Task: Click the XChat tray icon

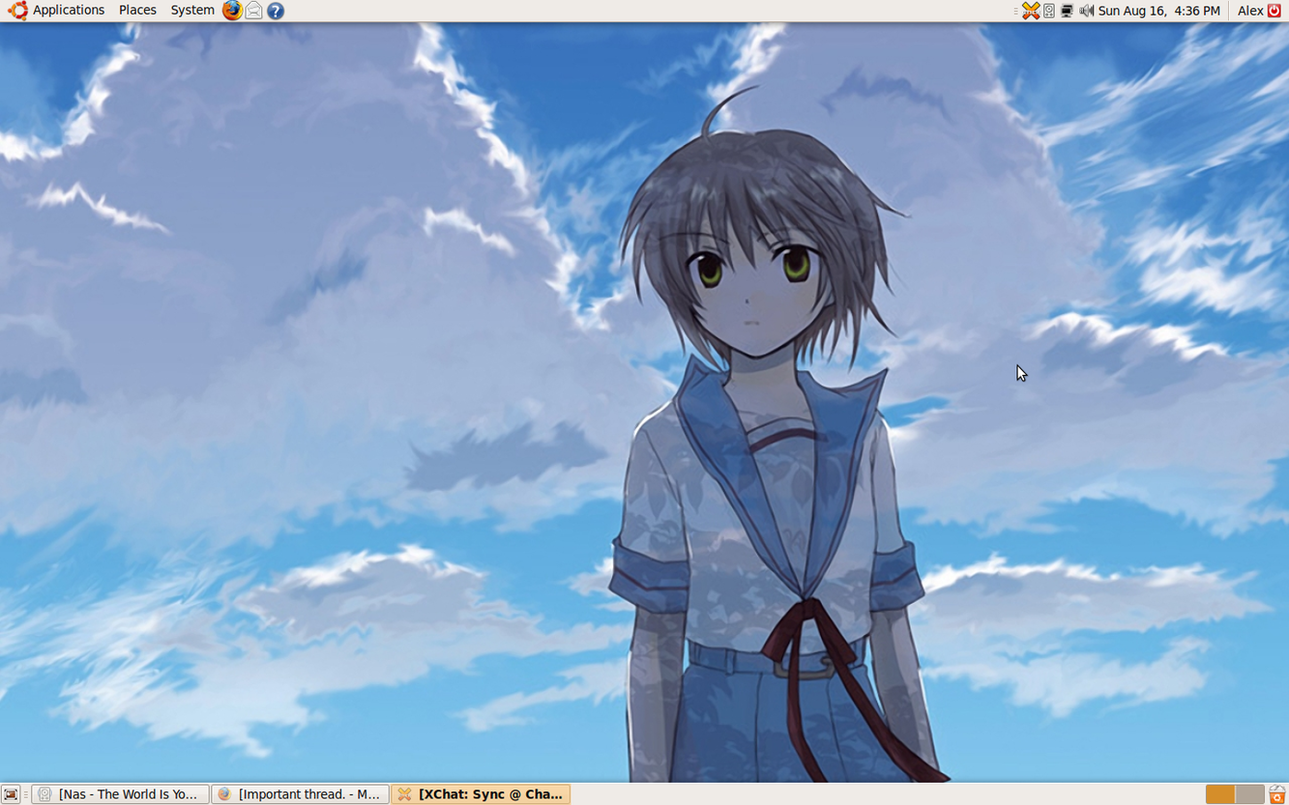Action: [1030, 11]
